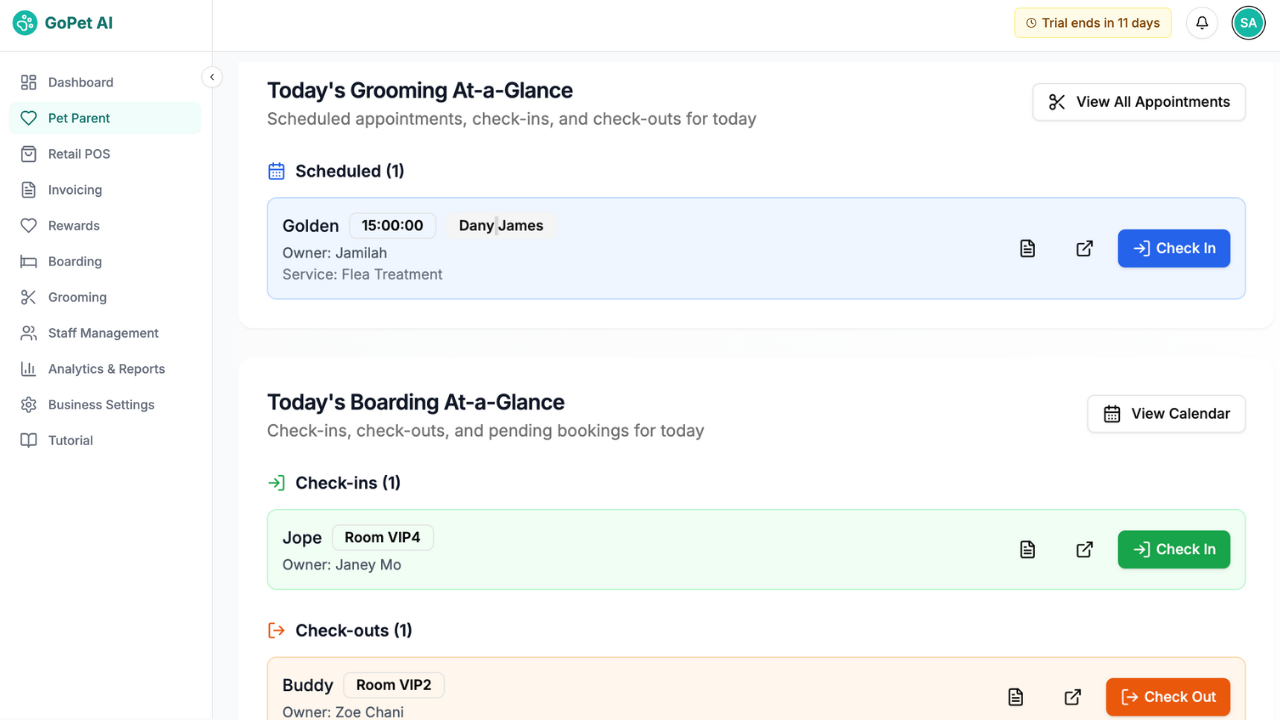Open the notes icon on Golden's grooming appointment
1280x720 pixels.
pyautogui.click(x=1027, y=248)
